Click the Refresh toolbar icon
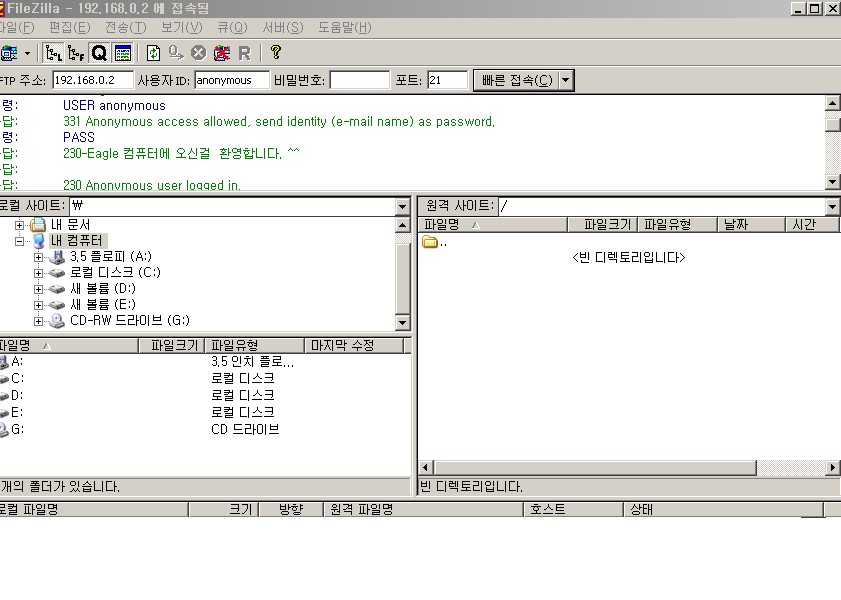 [x=153, y=53]
